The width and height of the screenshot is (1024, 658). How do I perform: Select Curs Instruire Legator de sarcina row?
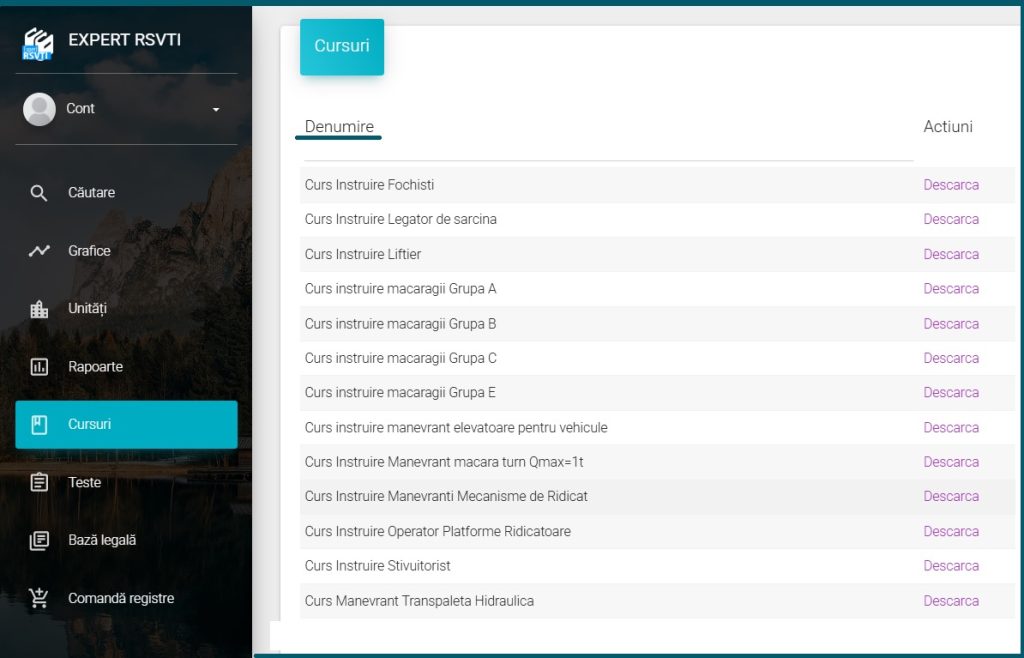400,219
